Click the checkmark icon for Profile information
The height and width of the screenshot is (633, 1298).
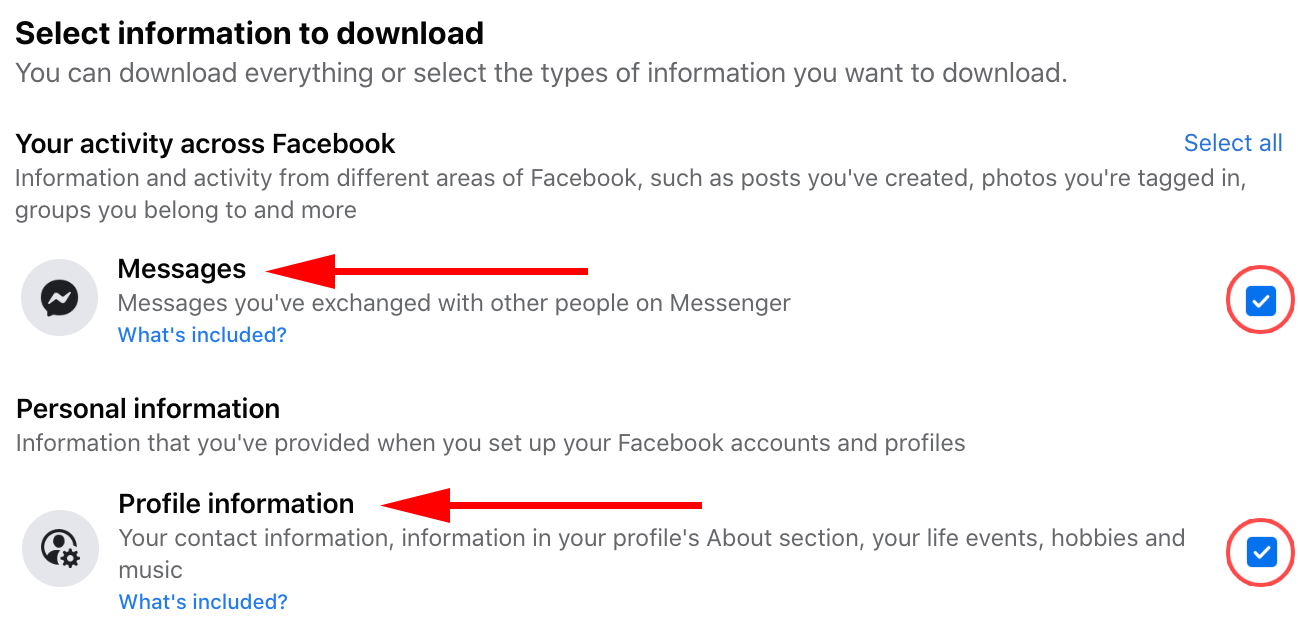1260,553
